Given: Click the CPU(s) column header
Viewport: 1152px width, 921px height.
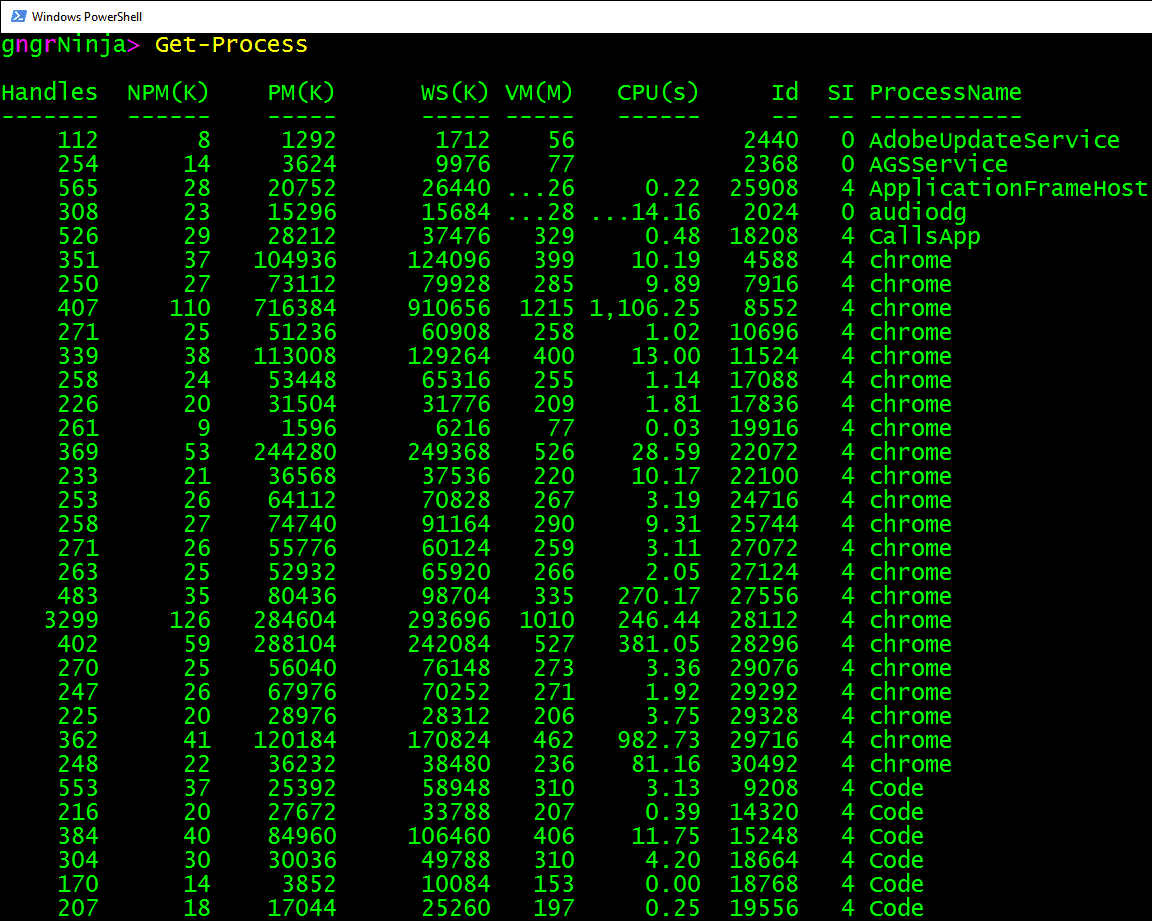Looking at the screenshot, I should (x=657, y=92).
